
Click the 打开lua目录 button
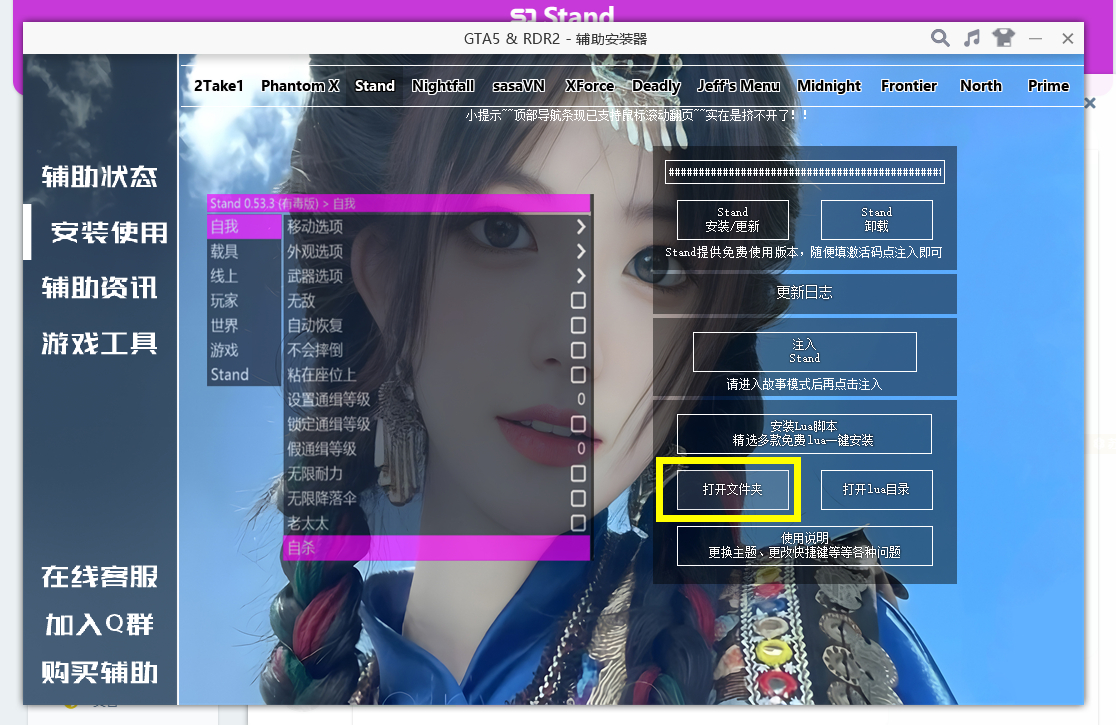point(876,490)
